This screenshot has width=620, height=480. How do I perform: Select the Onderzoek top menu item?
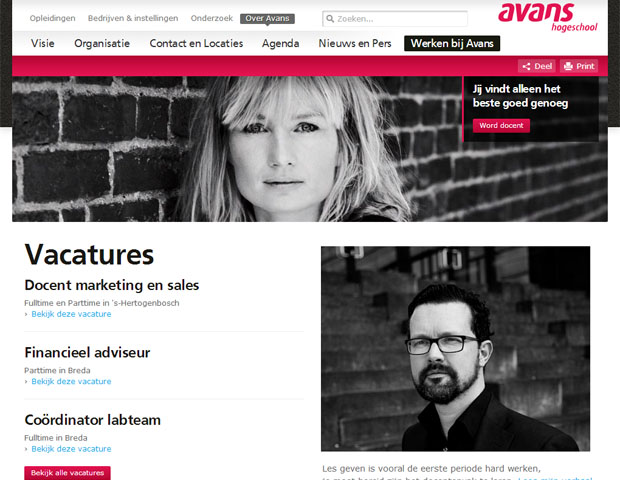(x=212, y=18)
